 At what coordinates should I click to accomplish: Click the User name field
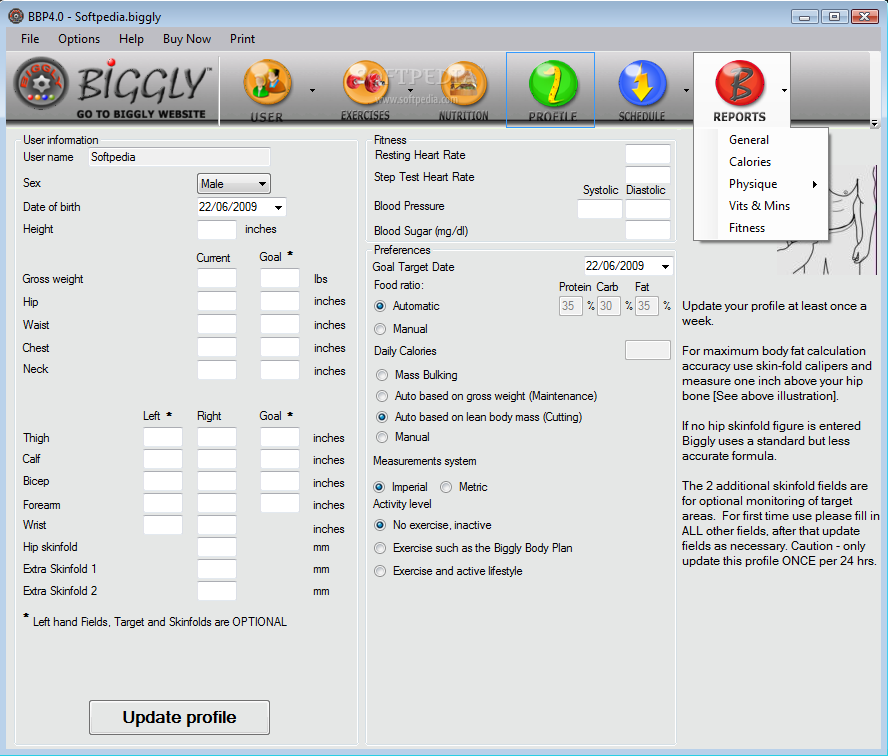[x=180, y=157]
